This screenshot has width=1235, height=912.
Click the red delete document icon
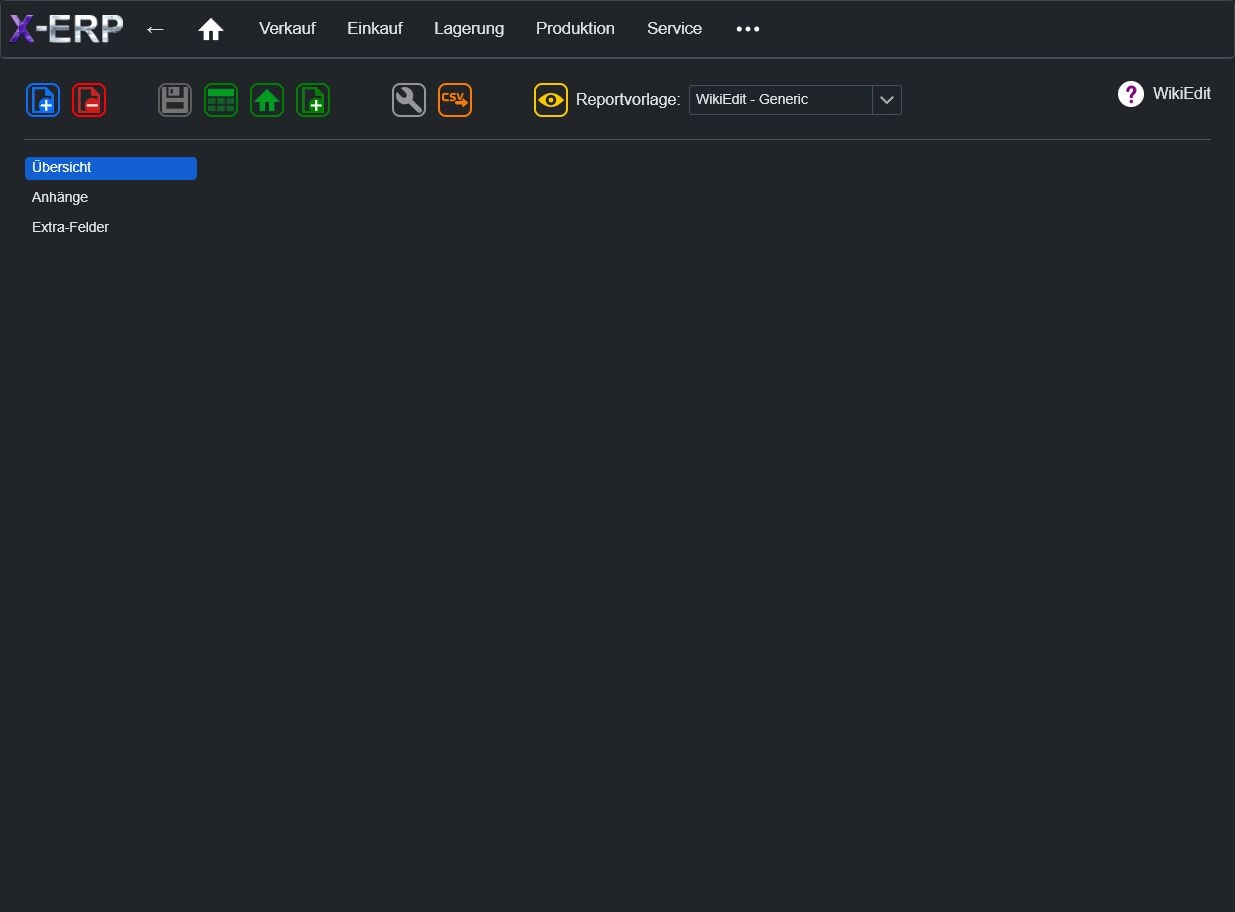[89, 100]
